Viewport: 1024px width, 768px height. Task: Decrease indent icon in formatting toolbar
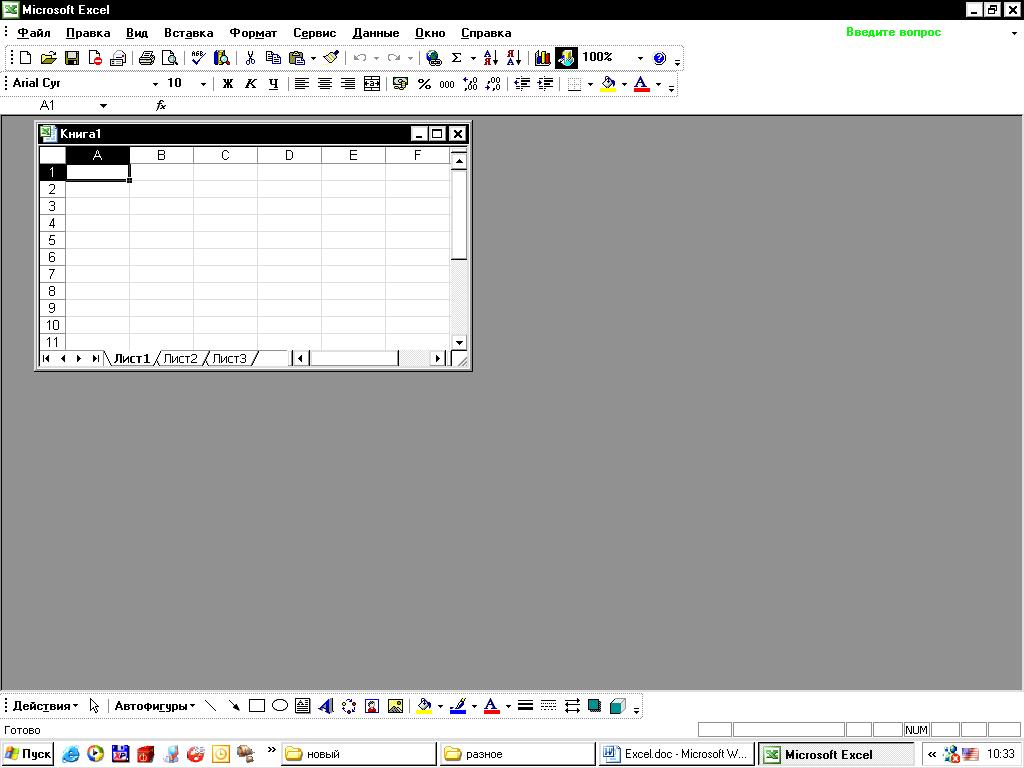522,84
